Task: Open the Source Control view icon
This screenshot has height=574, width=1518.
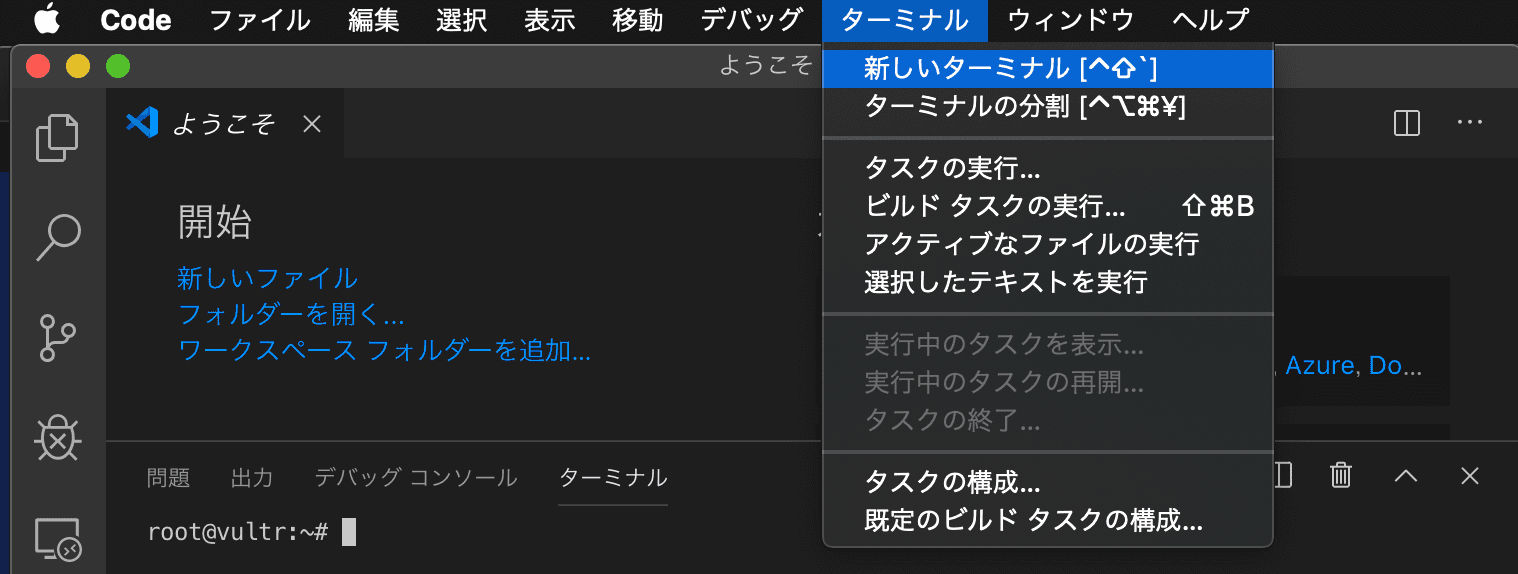Action: [x=57, y=337]
